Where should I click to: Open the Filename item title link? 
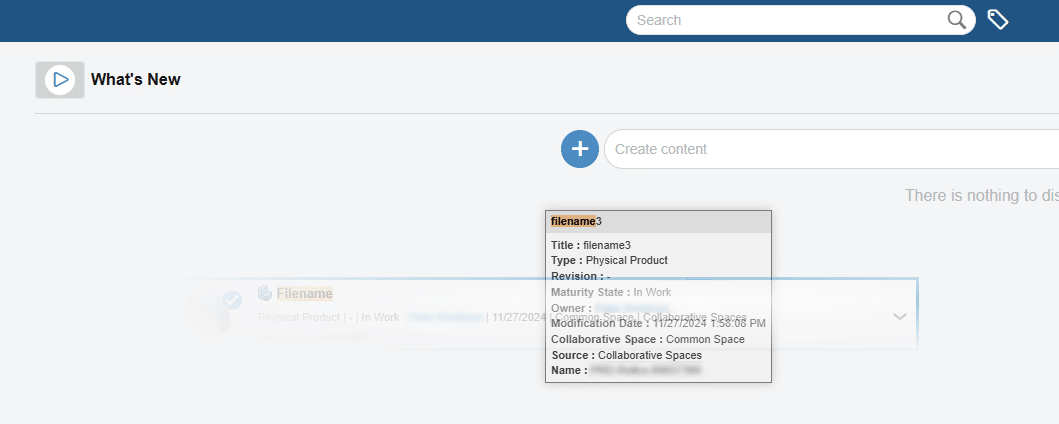304,294
